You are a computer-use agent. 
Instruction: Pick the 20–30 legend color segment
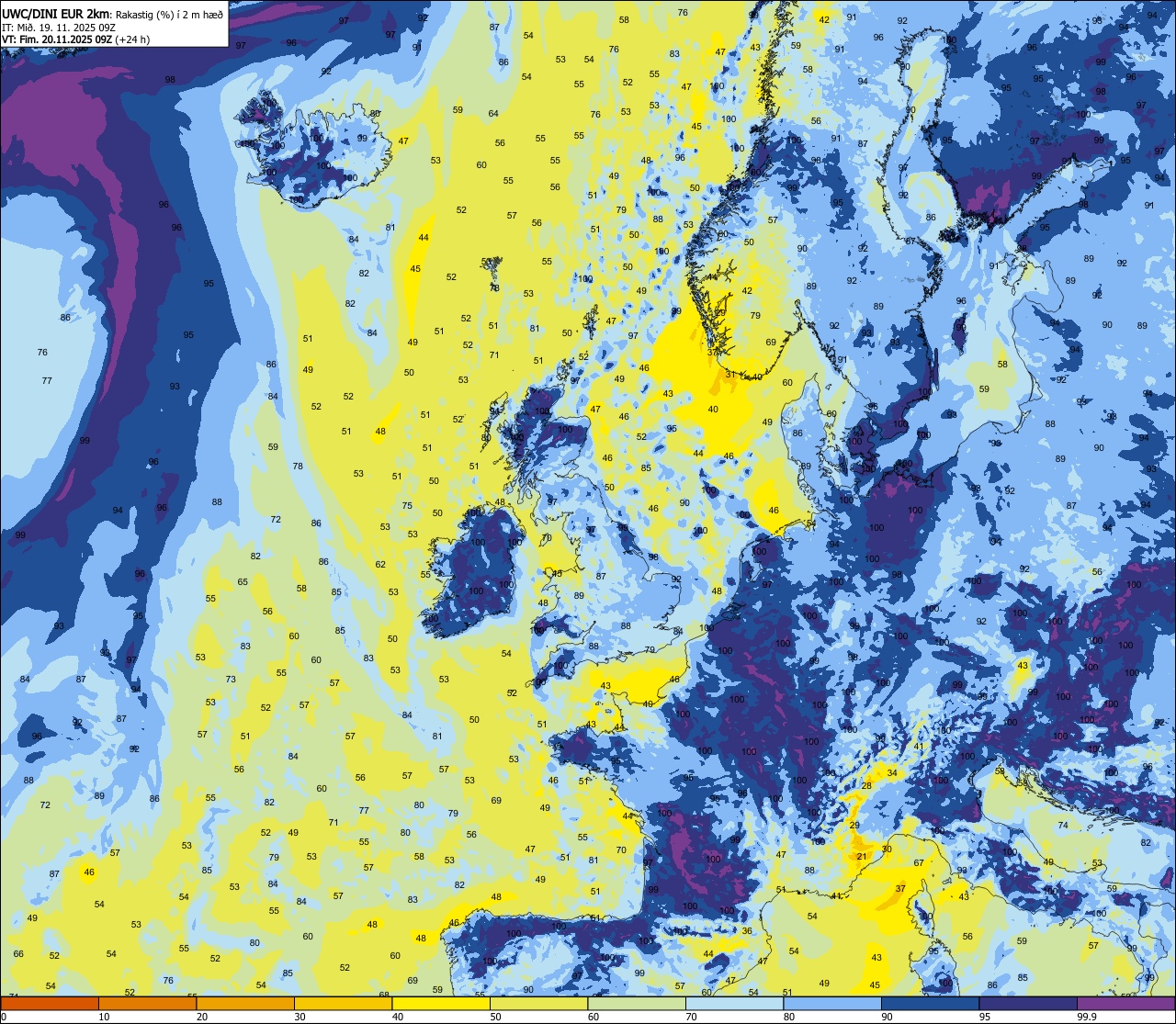coord(245,1003)
